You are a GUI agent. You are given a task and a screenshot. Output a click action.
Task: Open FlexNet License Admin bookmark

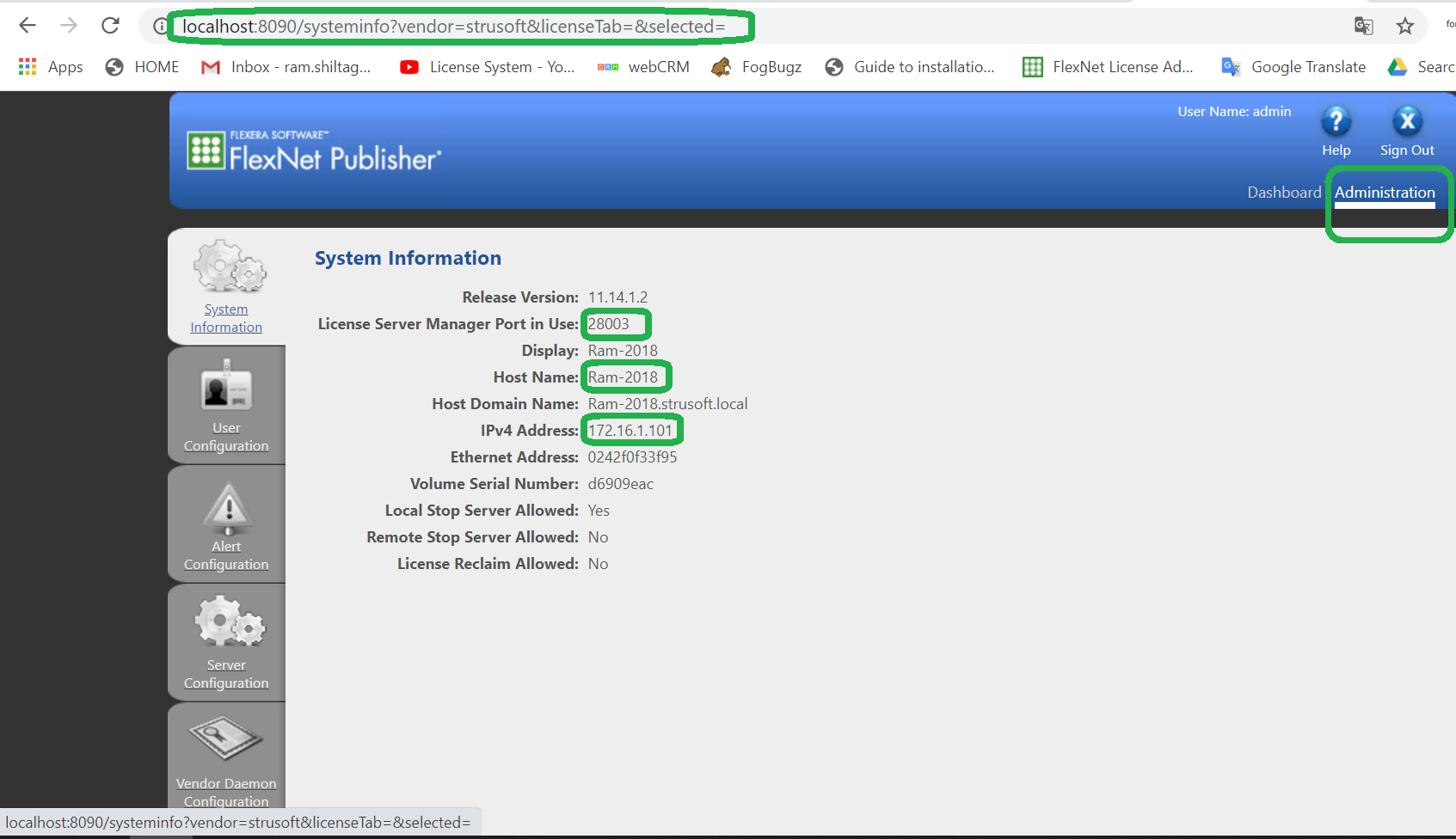click(x=1108, y=66)
